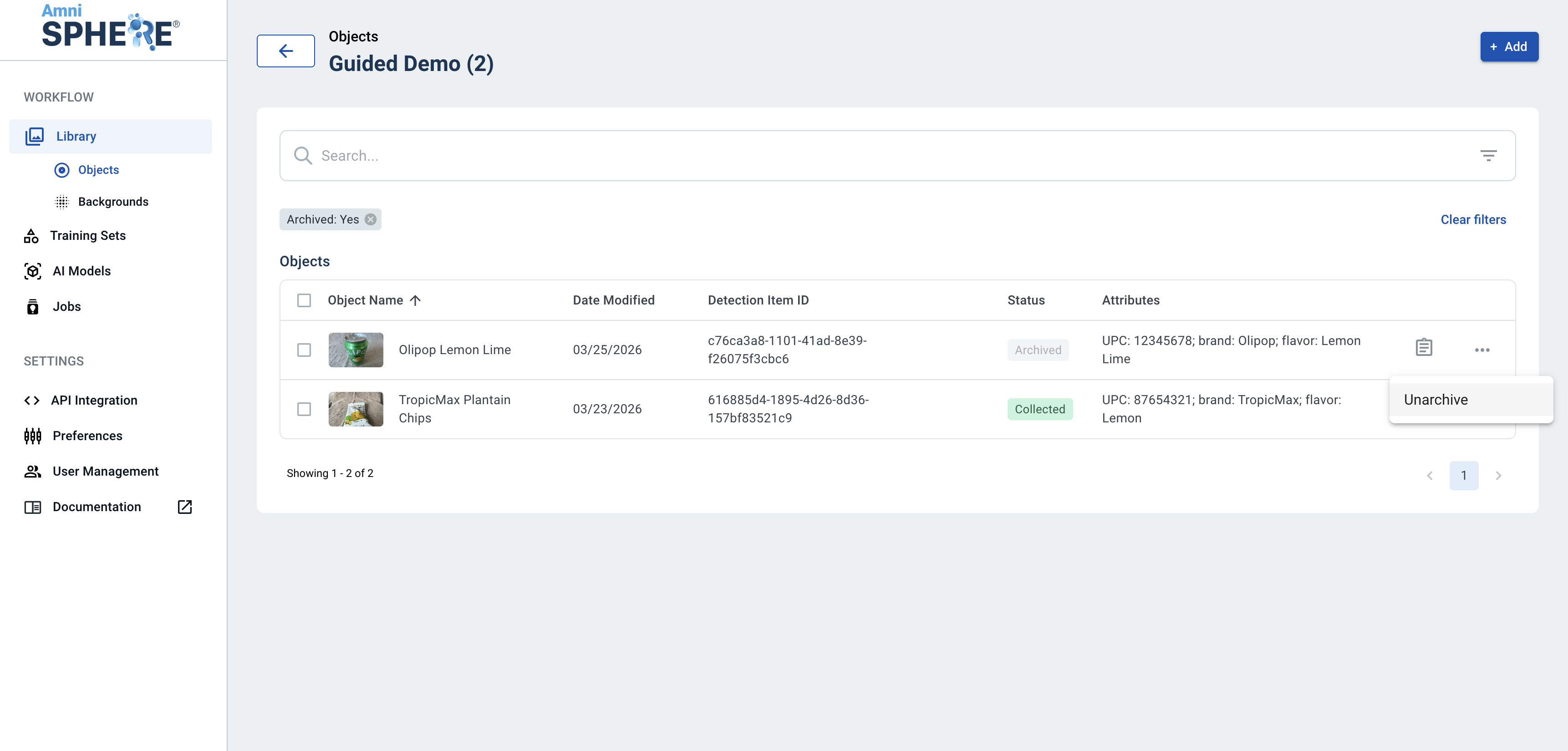Screen dimensions: 1568x751
Task: Check the TropicMax Plantain Chips checkbox
Action: [304, 409]
